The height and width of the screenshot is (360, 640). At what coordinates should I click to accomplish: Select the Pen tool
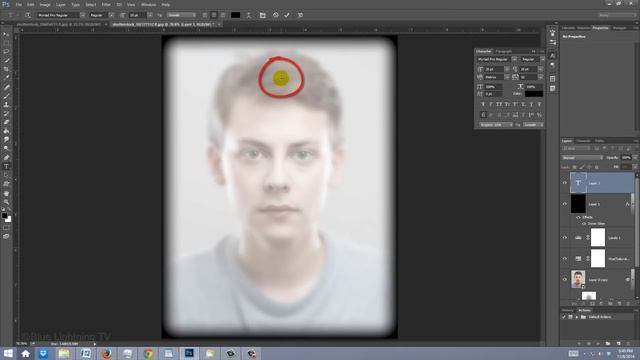(x=6, y=158)
